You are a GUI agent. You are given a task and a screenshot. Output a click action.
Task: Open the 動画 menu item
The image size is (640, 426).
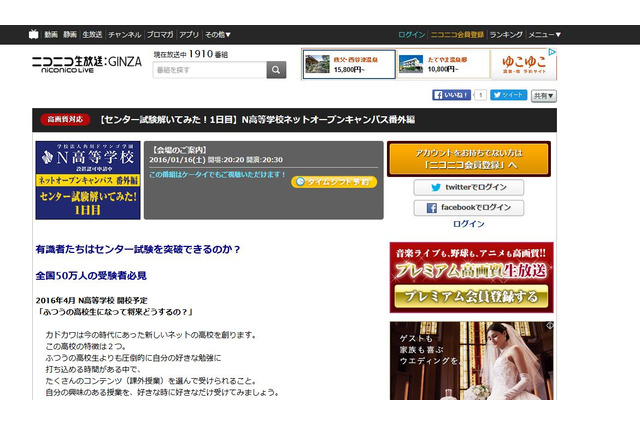tap(51, 35)
